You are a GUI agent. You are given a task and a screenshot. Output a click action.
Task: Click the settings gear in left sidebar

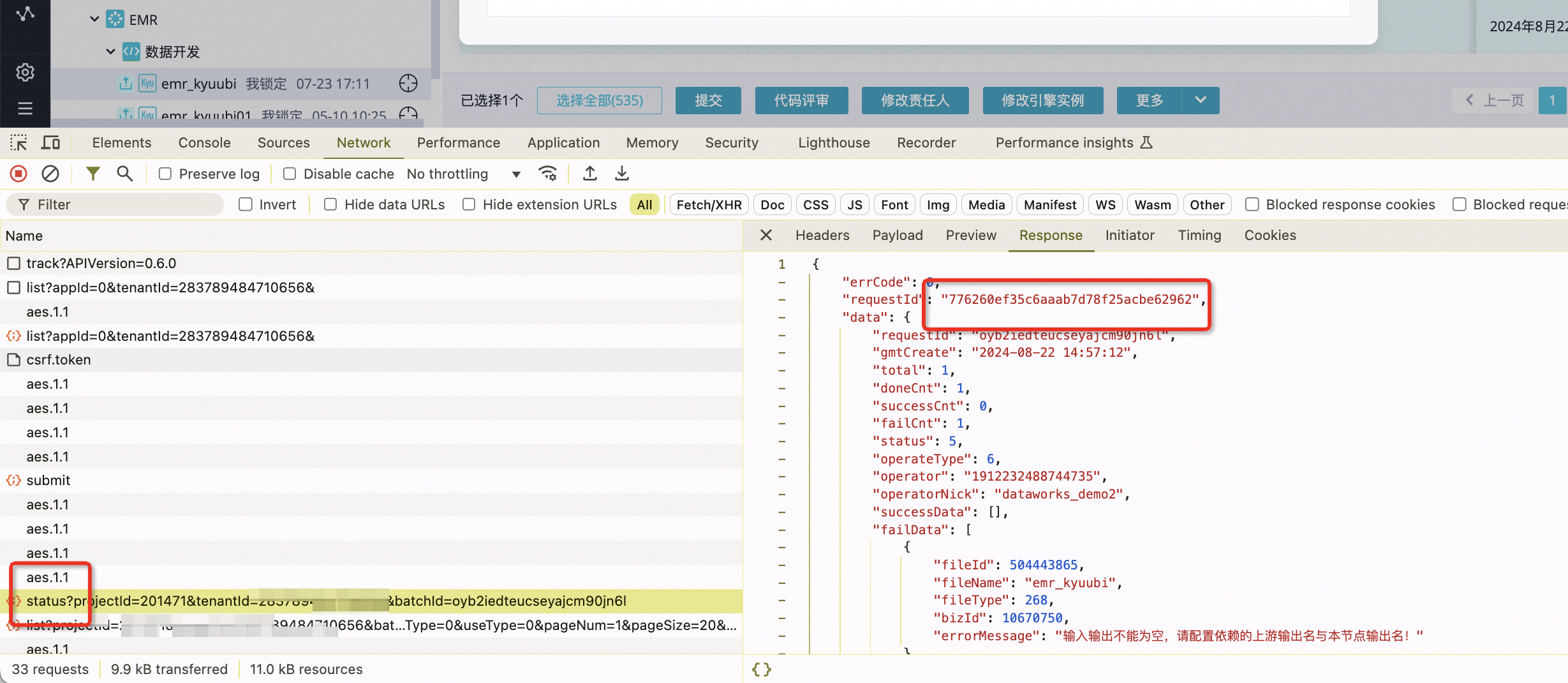tap(25, 72)
